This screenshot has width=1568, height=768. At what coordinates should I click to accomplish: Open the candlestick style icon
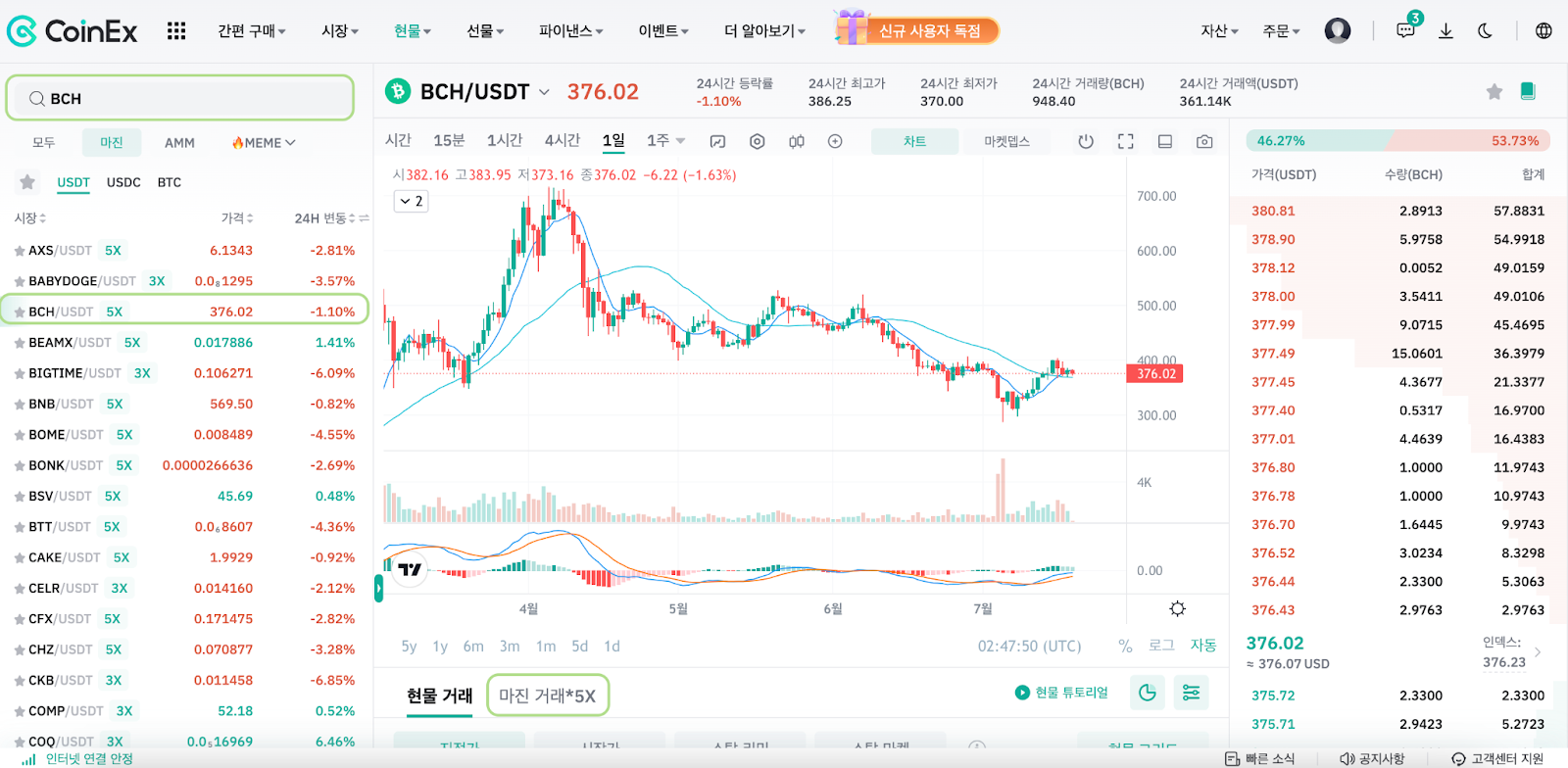[x=797, y=141]
